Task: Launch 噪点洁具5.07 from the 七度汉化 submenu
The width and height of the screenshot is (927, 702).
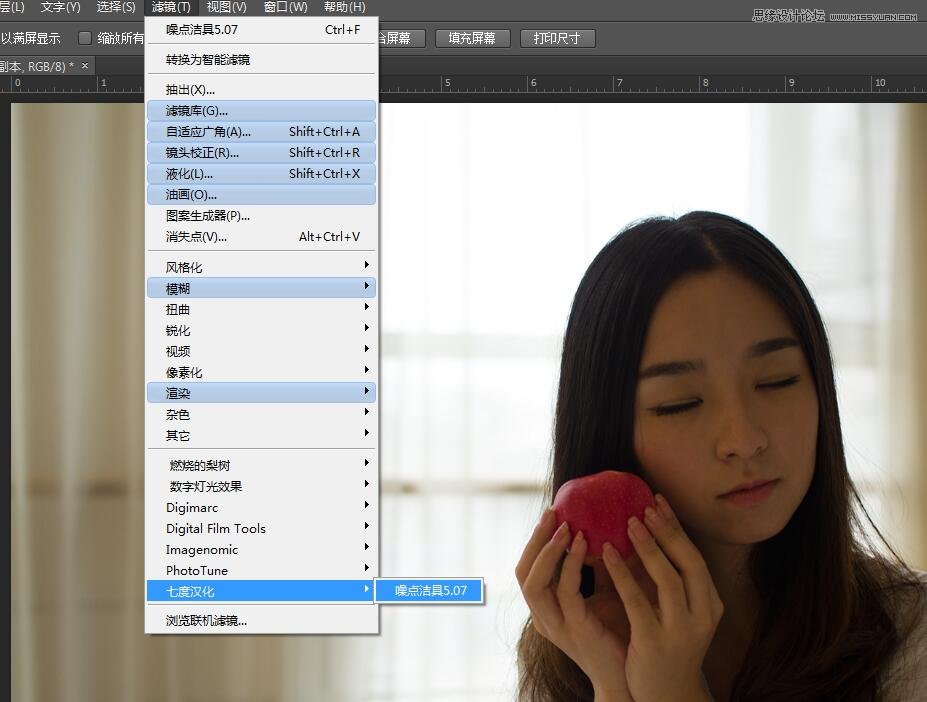Action: (430, 591)
